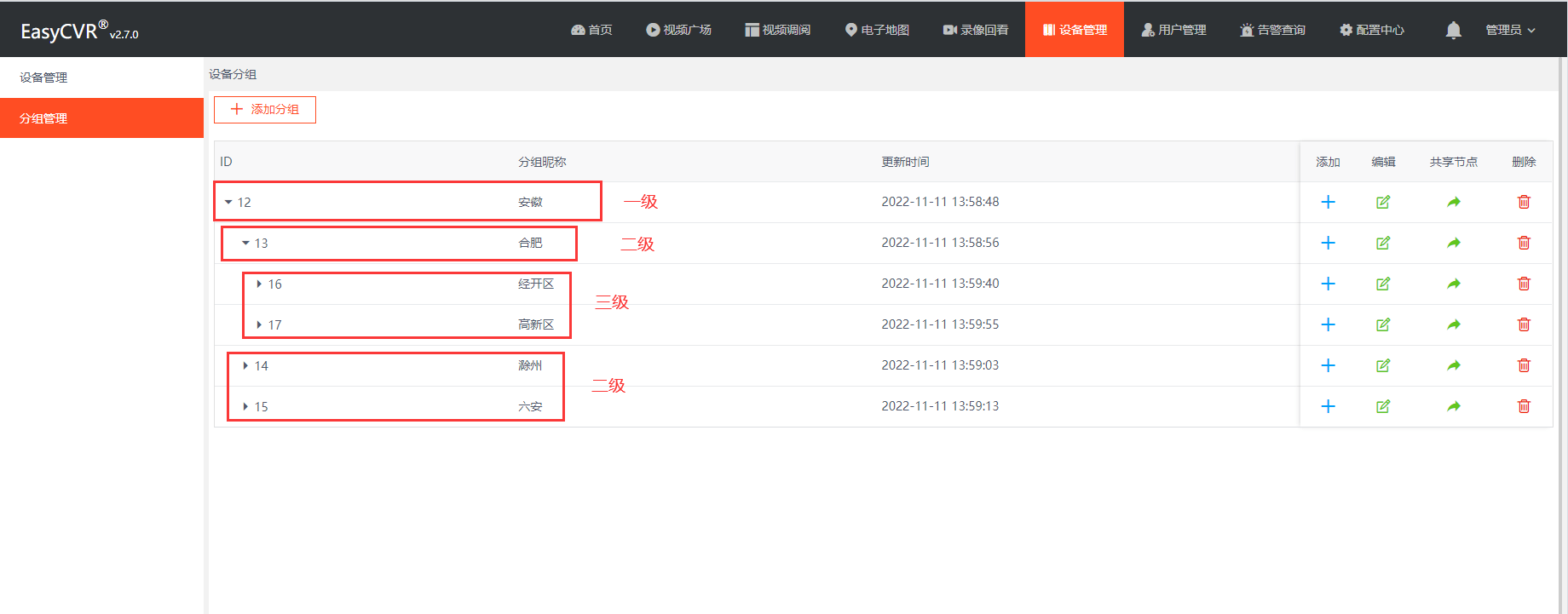
Task: Open 告警查询 in top navigation
Action: point(1272,30)
